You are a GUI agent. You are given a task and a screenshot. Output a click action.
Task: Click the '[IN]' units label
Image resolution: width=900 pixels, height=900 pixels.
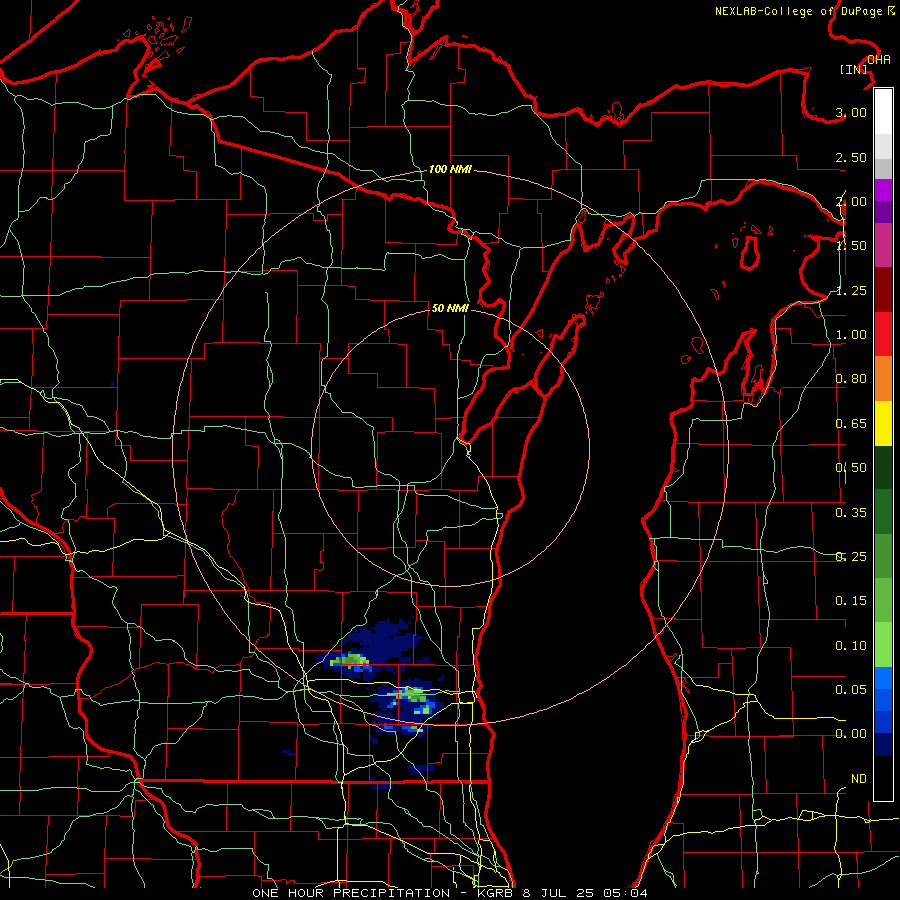point(854,69)
